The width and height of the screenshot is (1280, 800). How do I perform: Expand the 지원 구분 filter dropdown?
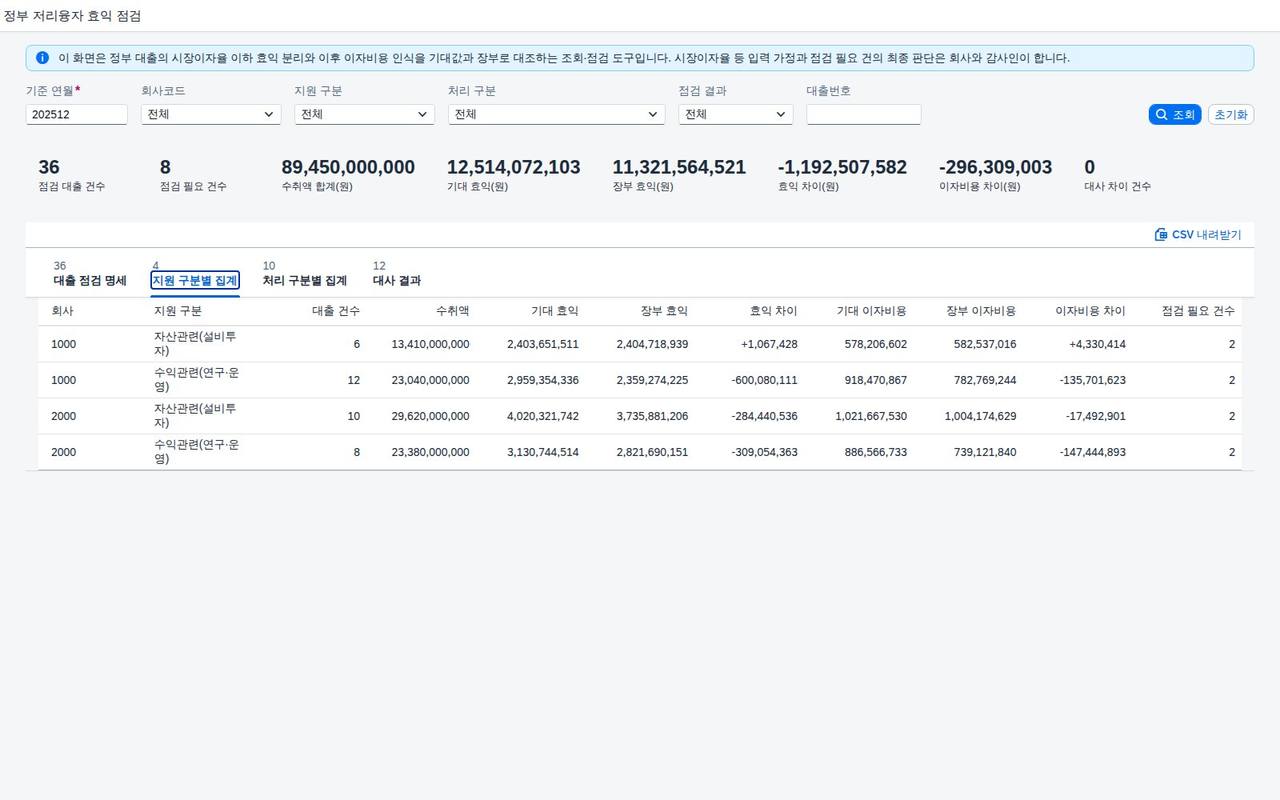(364, 115)
